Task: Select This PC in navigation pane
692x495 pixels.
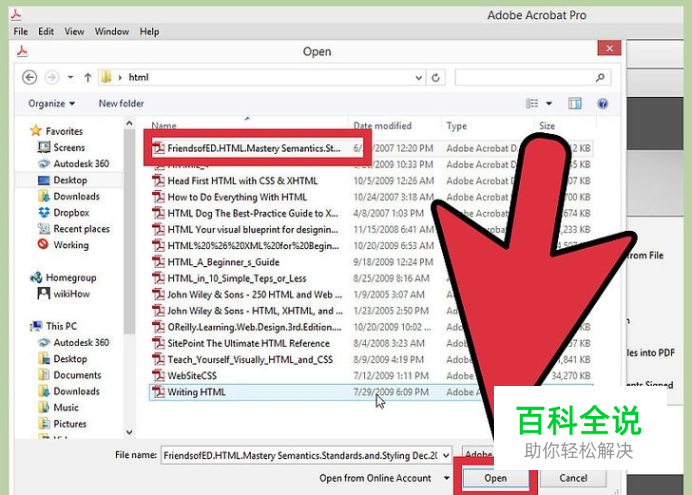Action: pyautogui.click(x=61, y=326)
